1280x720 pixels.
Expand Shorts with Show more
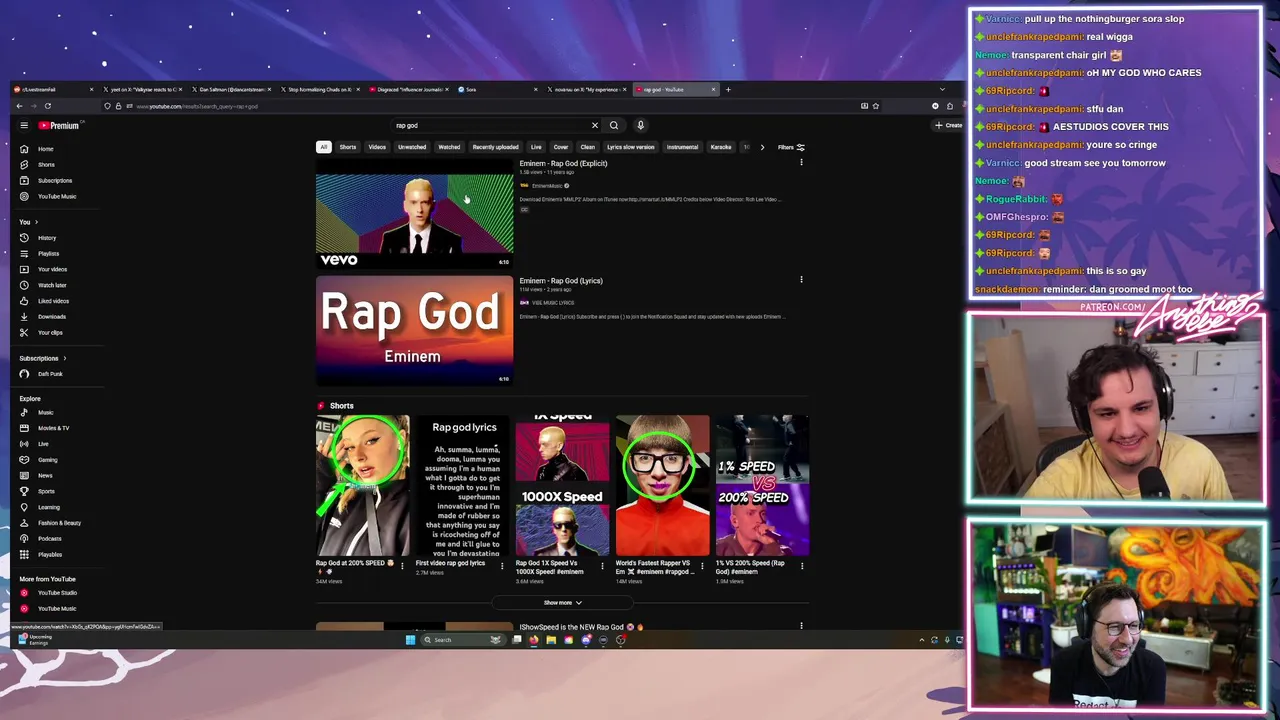tap(562, 603)
